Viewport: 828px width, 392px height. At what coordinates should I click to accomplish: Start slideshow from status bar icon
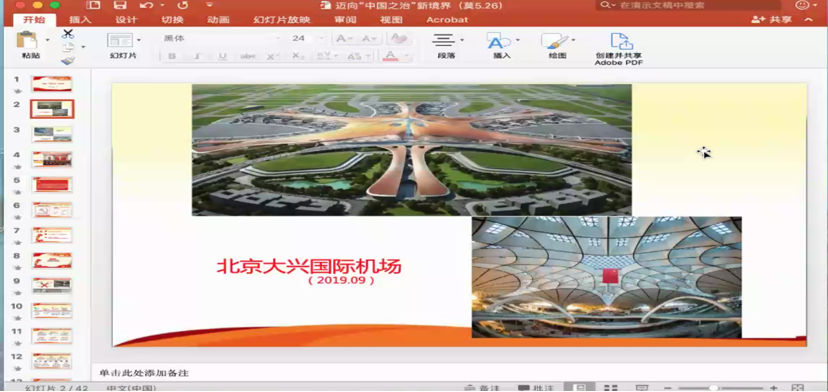click(x=642, y=388)
